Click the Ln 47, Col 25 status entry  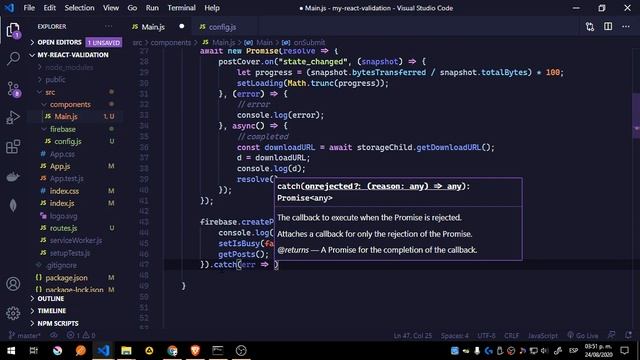[413, 336]
